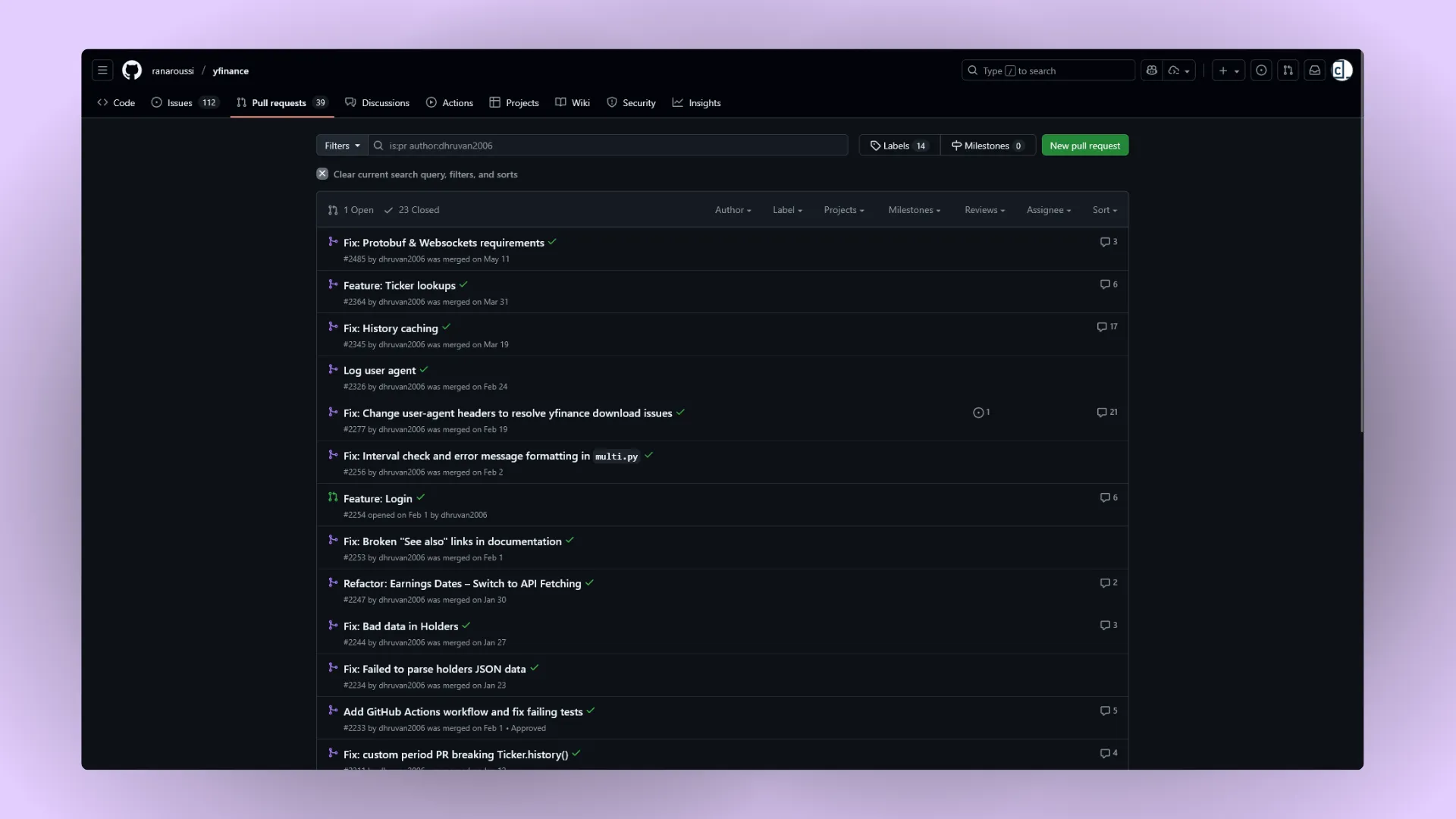Click inside the pull request search field
1456x819 pixels.
[x=607, y=145]
